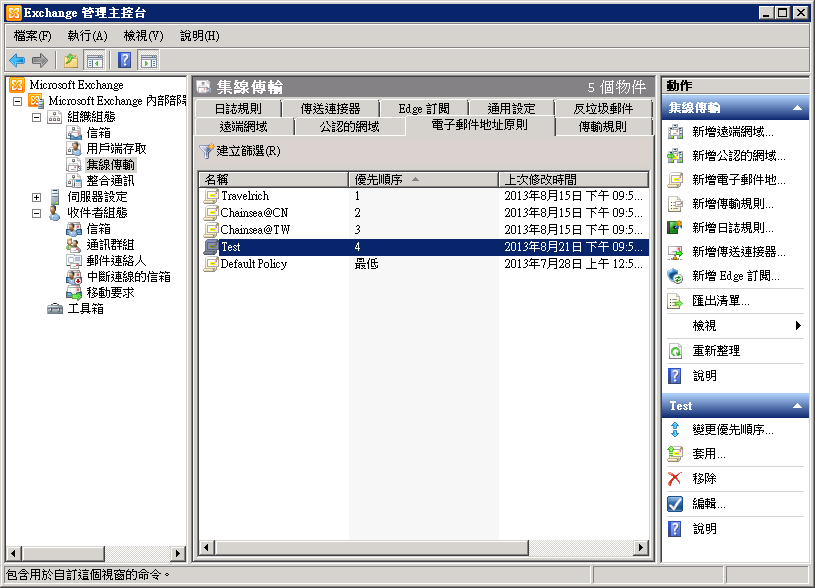Switch to the 反垃圾郵件 tab
This screenshot has width=815, height=588.
tap(603, 109)
